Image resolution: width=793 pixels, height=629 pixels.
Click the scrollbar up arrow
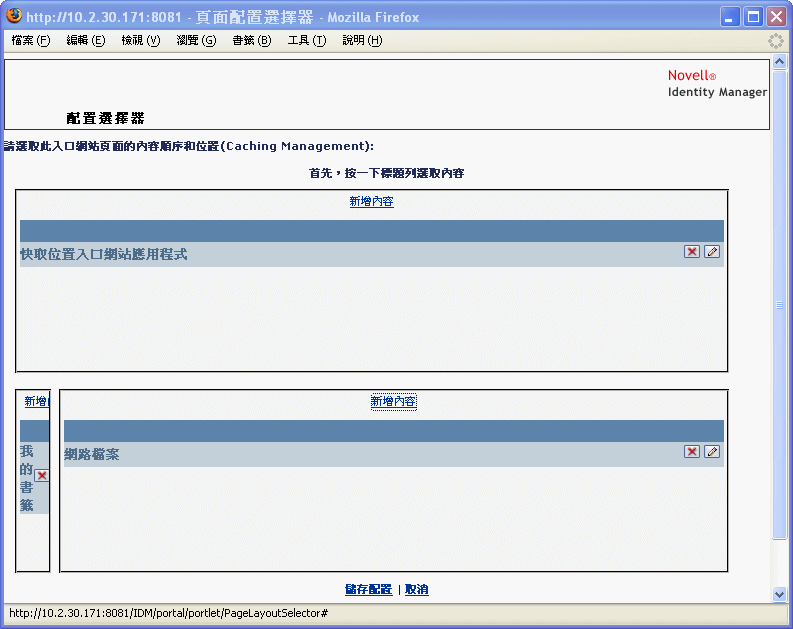tap(779, 62)
